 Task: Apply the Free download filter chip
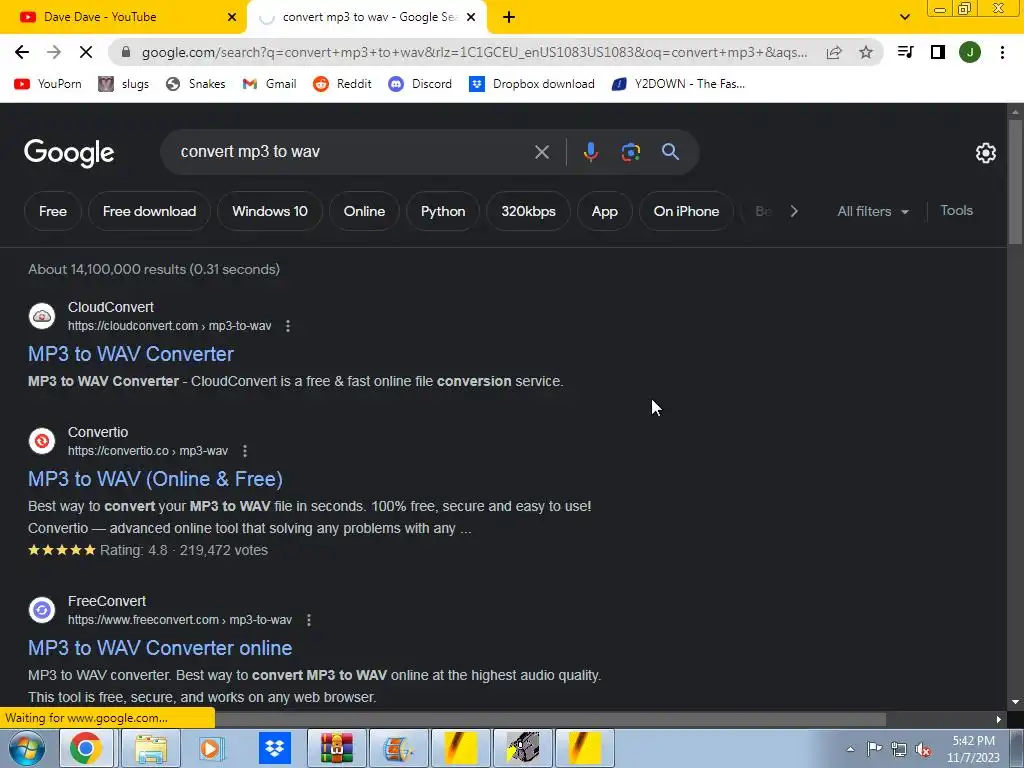tap(150, 211)
